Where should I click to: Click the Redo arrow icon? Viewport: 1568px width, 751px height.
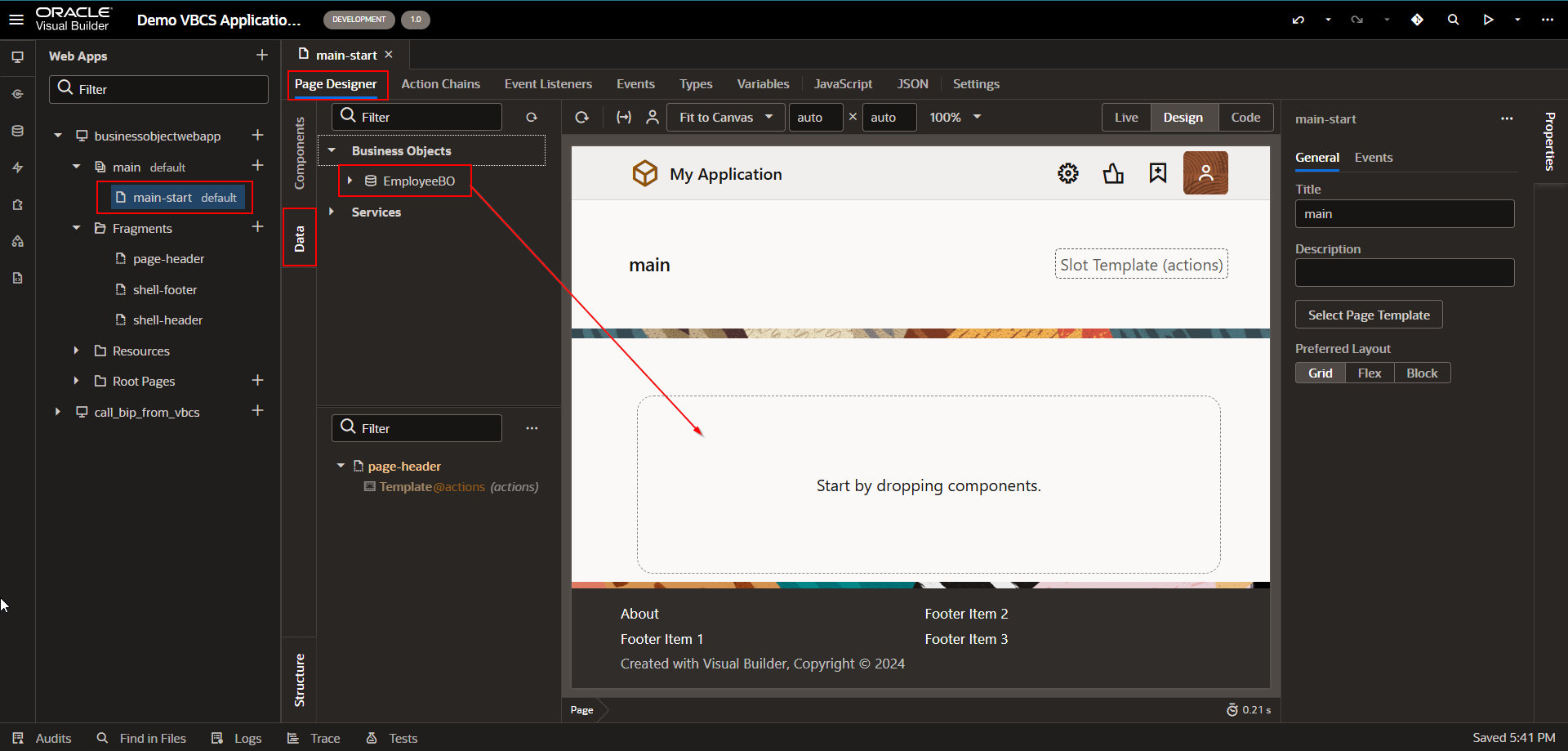pos(1357,20)
